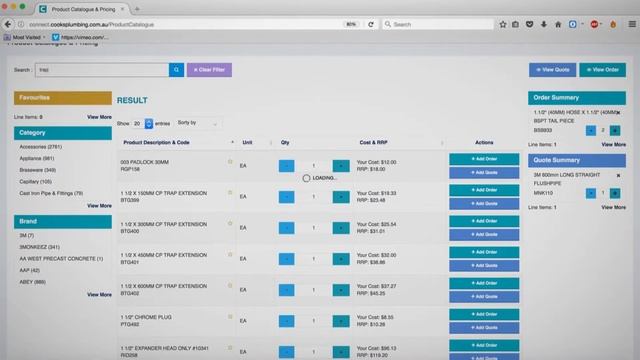The image size is (640, 360).
Task: Open the Sort by dropdown
Action: click(x=198, y=123)
